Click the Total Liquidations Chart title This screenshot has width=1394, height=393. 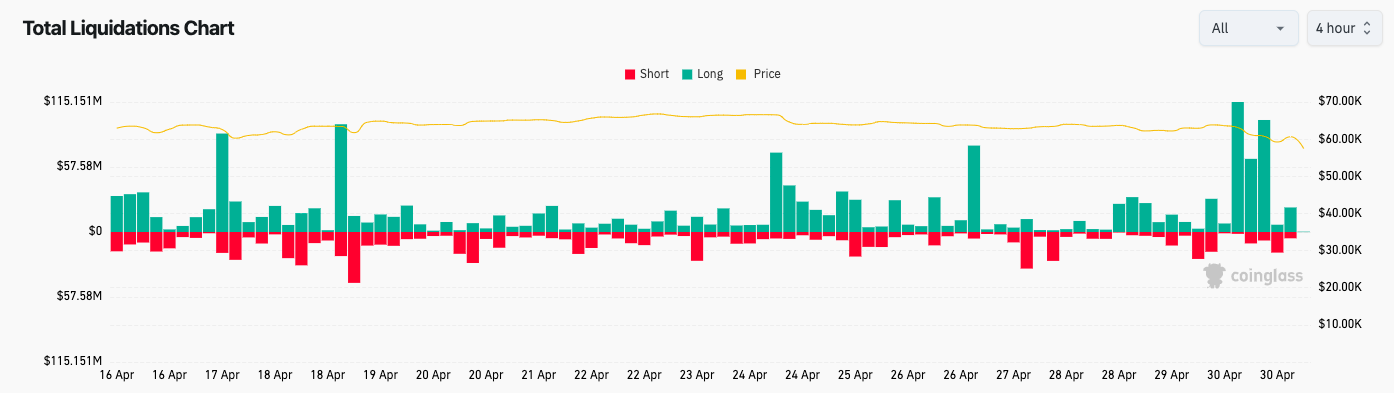[128, 29]
